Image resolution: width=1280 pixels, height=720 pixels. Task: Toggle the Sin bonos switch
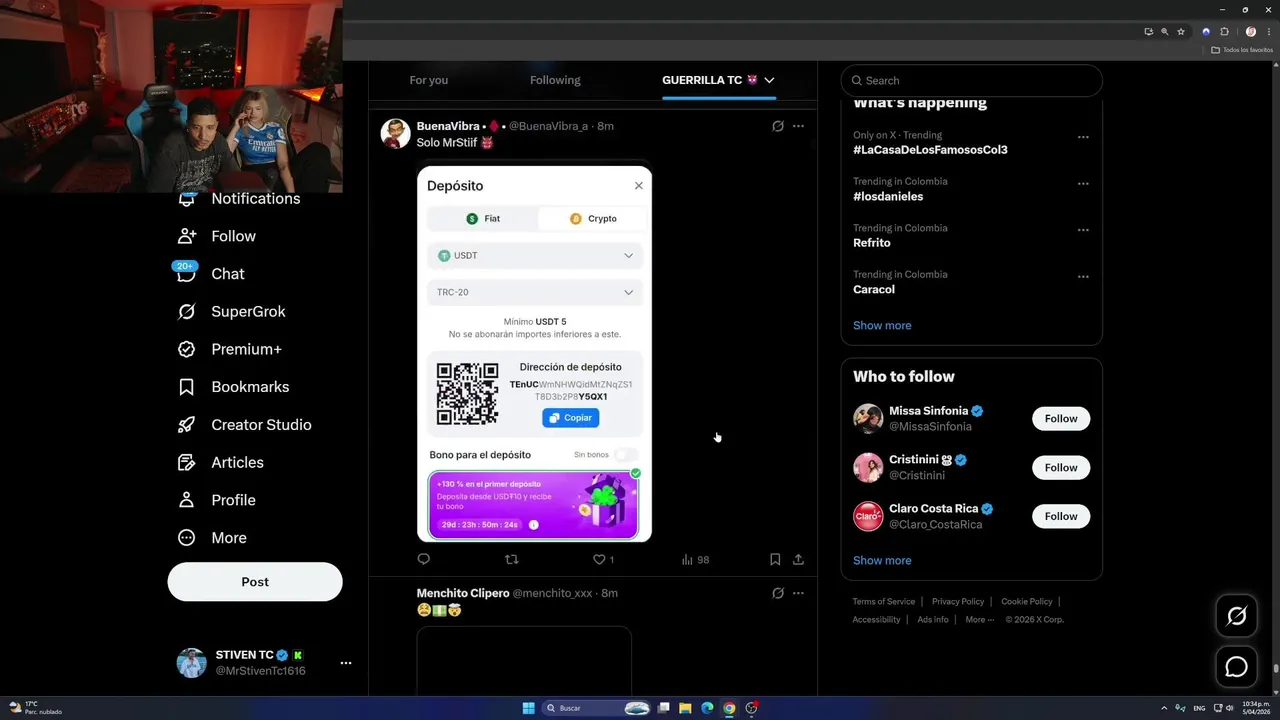(626, 454)
